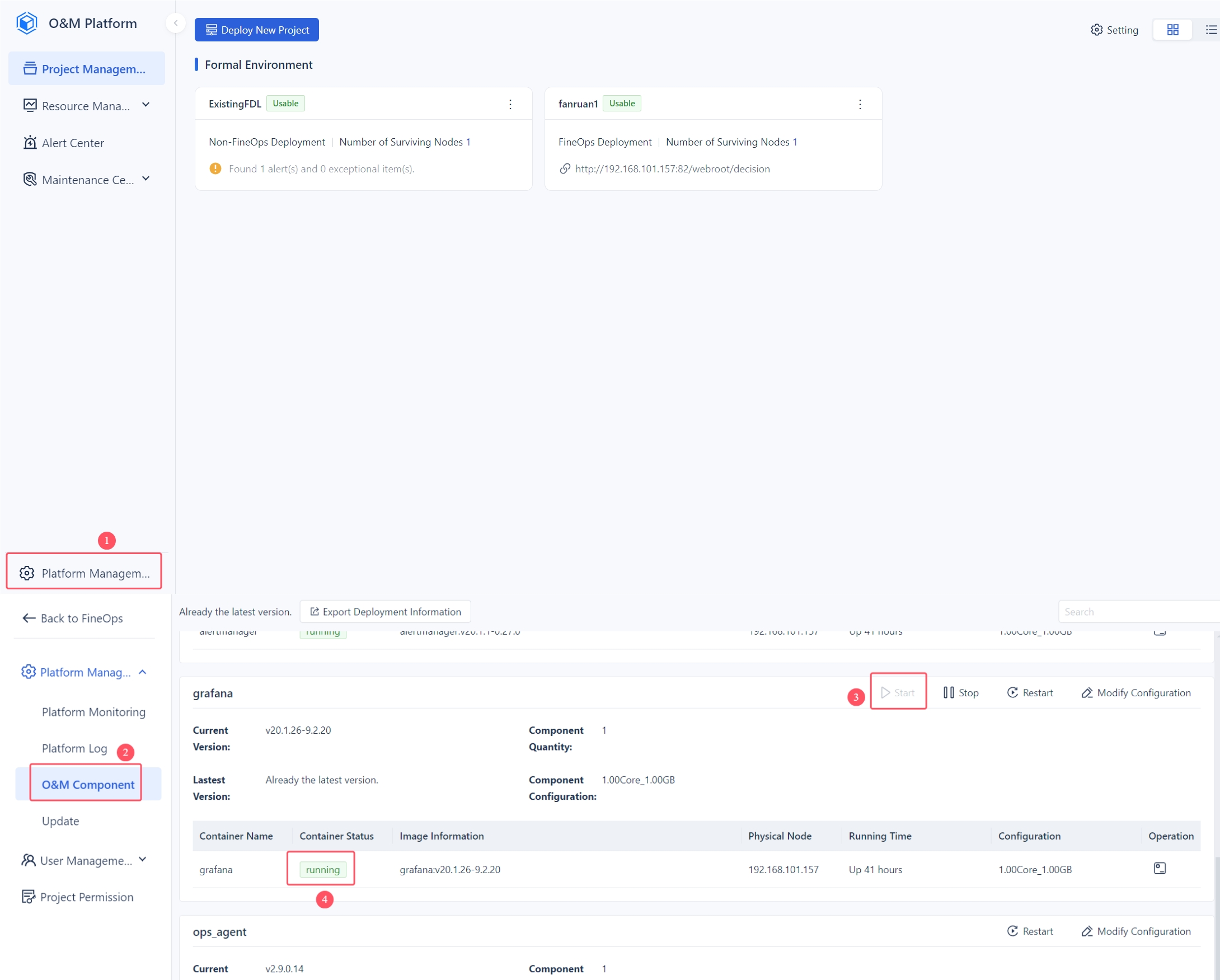The height and width of the screenshot is (980, 1220).
Task: Collapse sidebar with the arrow button
Action: [175, 23]
